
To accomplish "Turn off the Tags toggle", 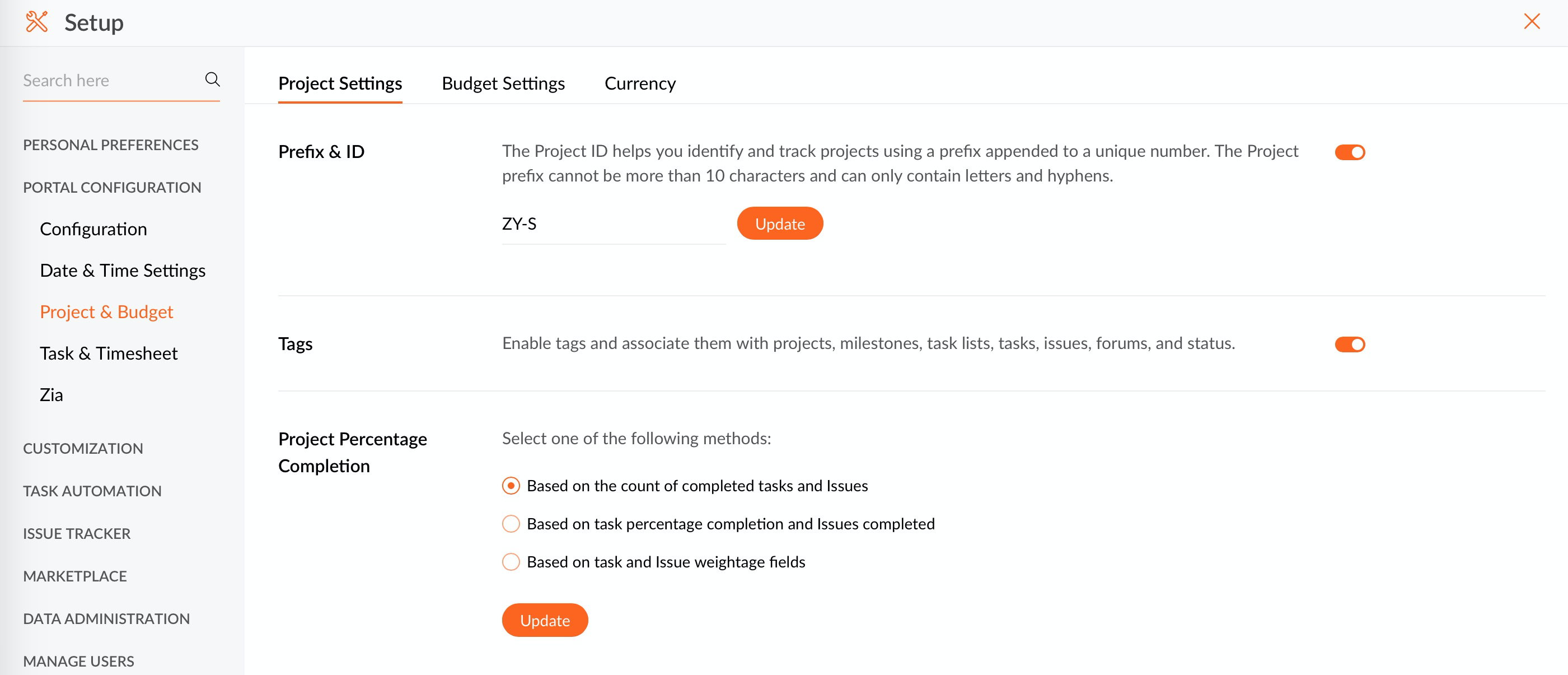I will pos(1350,345).
